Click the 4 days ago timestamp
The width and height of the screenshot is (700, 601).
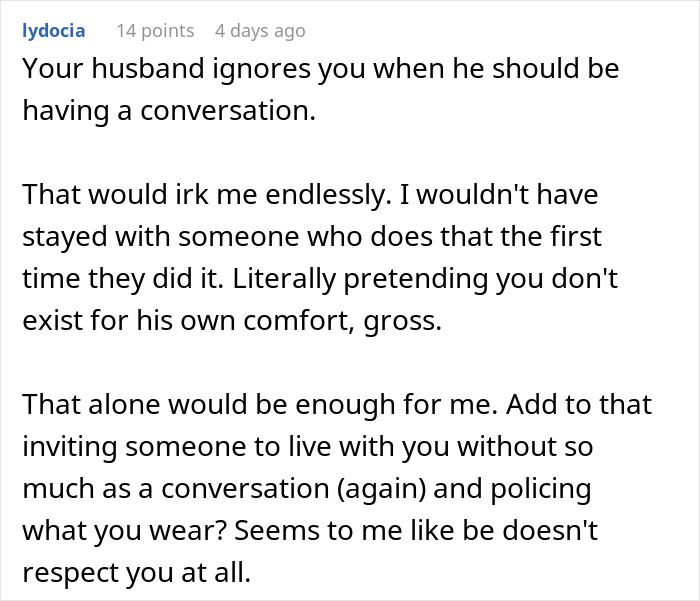[x=260, y=31]
